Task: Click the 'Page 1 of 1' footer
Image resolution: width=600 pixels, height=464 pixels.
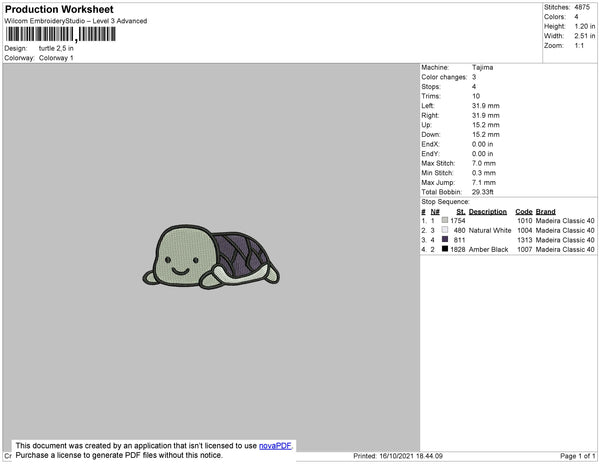Action: tap(578, 456)
